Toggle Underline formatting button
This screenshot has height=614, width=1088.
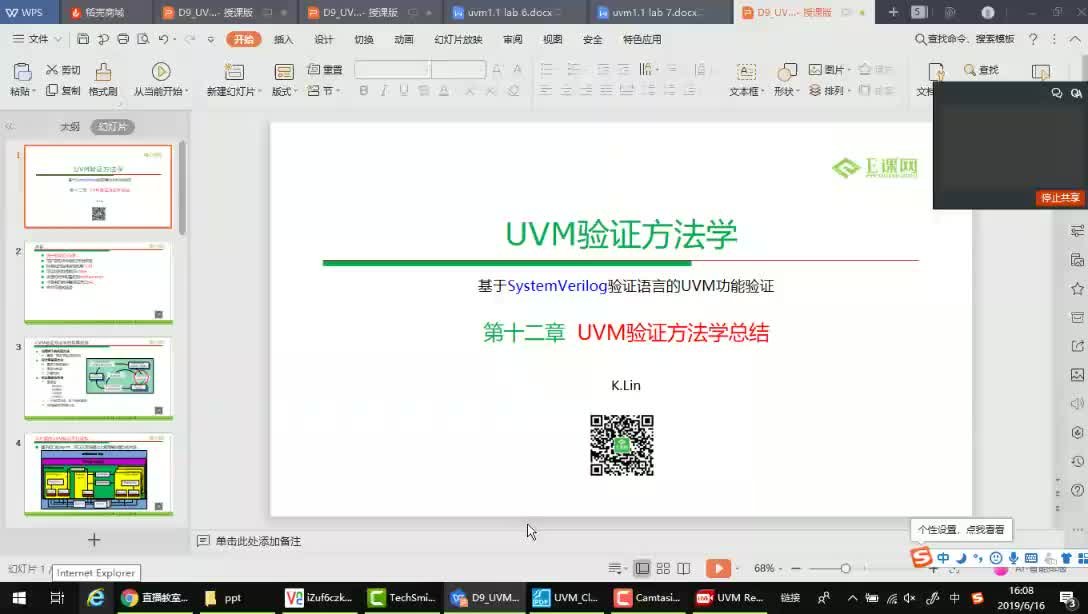click(404, 90)
